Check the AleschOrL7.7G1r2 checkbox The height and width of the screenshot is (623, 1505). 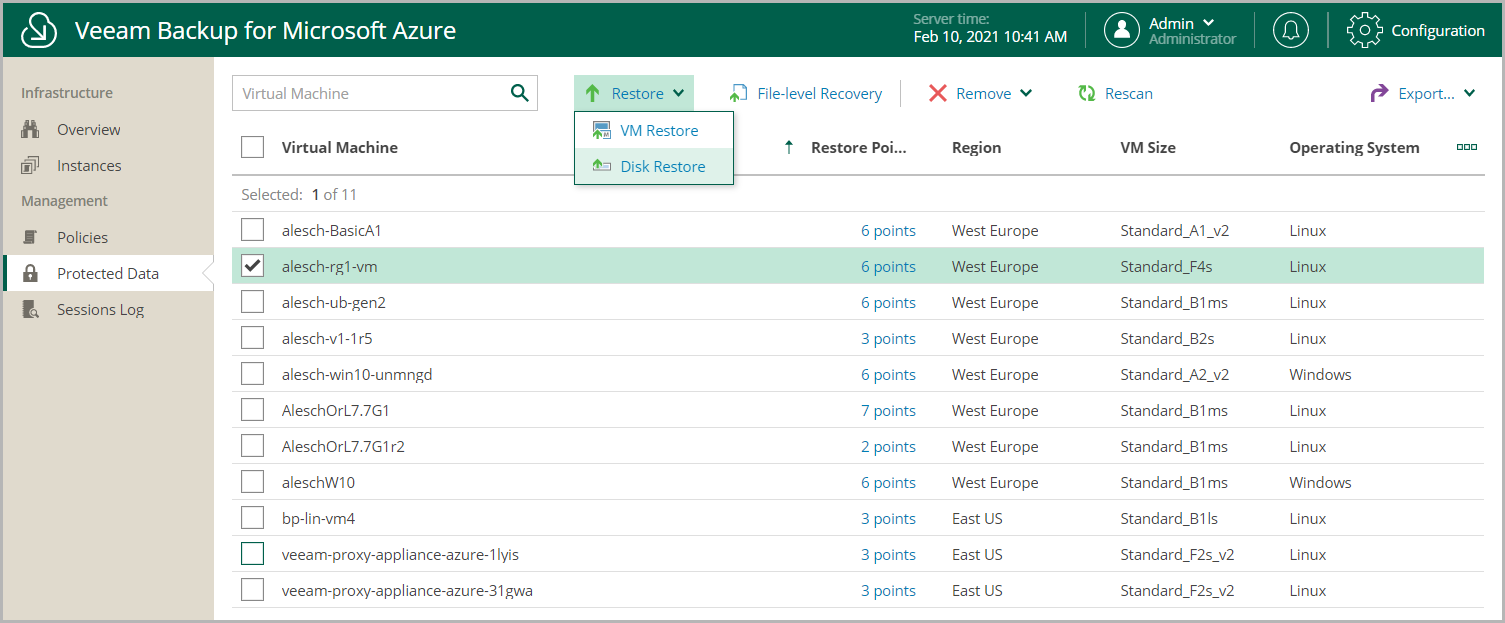pos(253,446)
